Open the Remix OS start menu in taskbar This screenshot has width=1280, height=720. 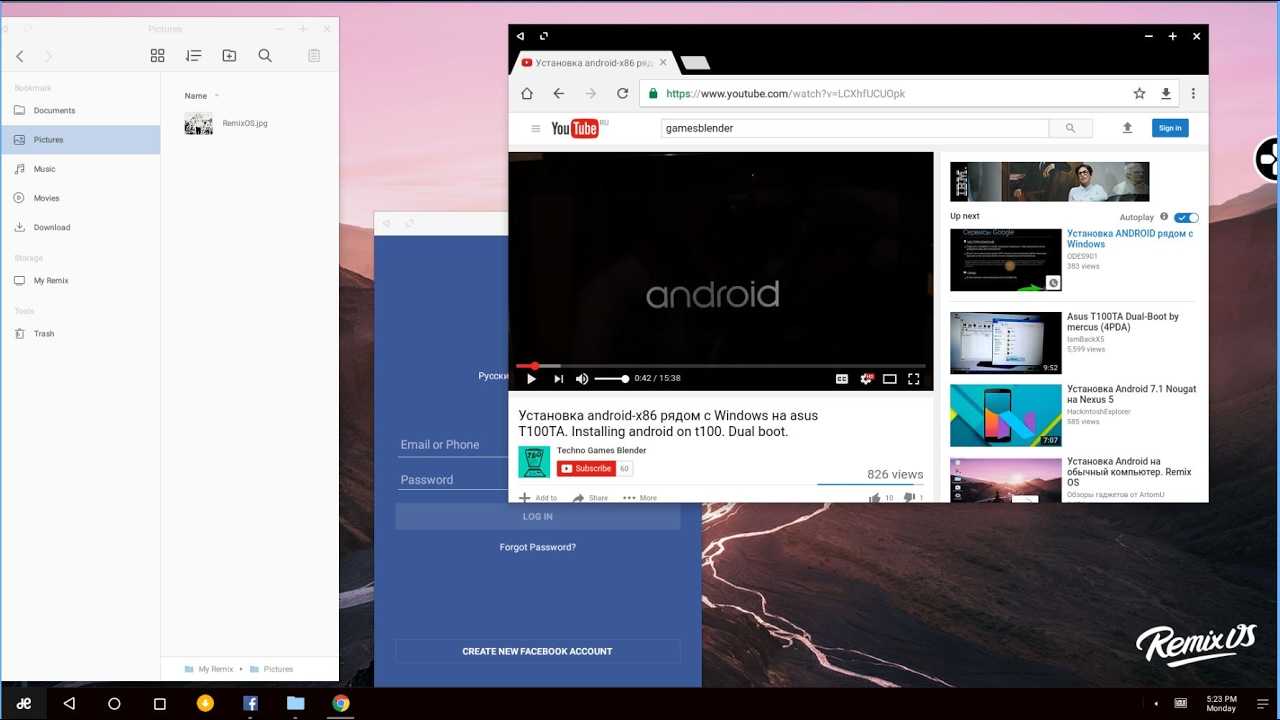point(24,703)
